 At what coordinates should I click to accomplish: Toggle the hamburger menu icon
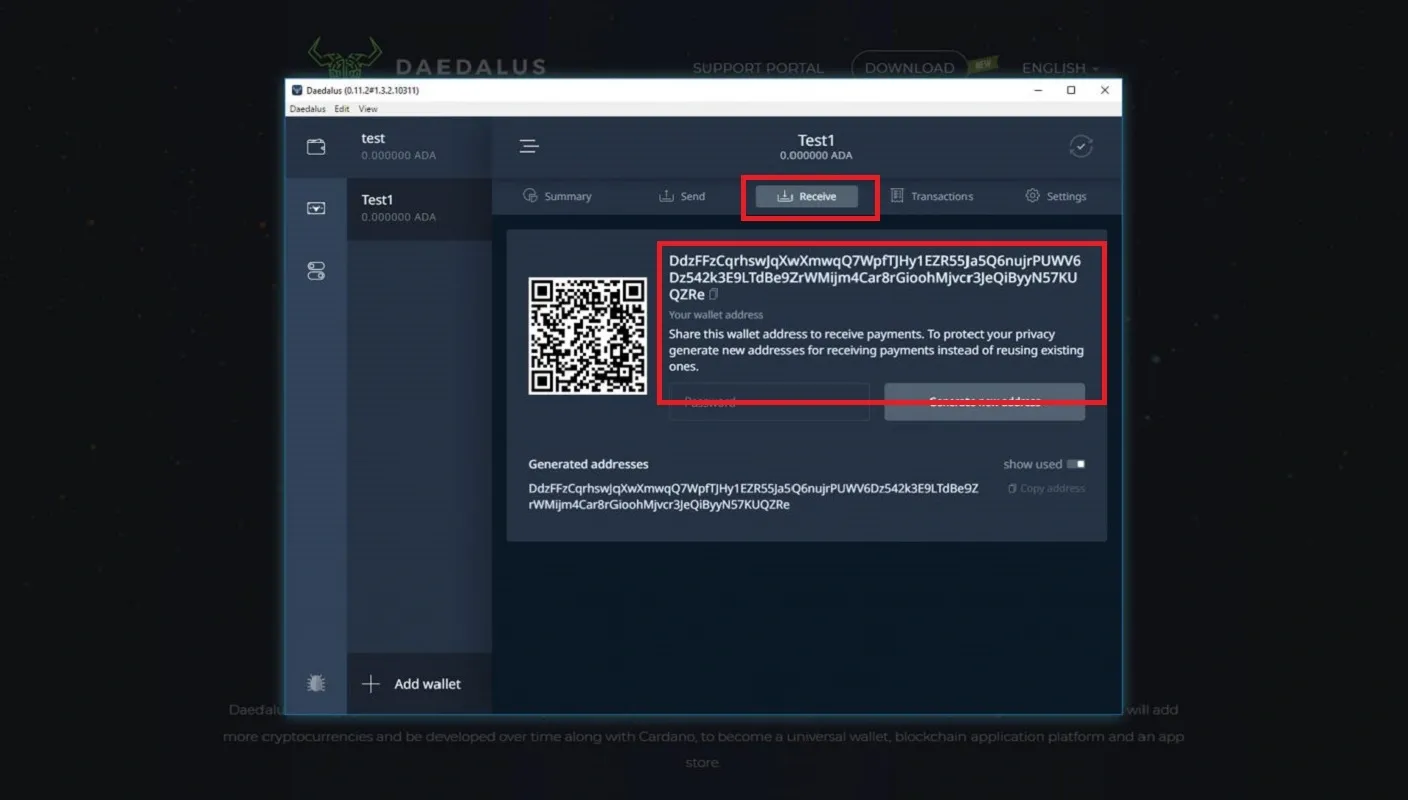click(529, 147)
